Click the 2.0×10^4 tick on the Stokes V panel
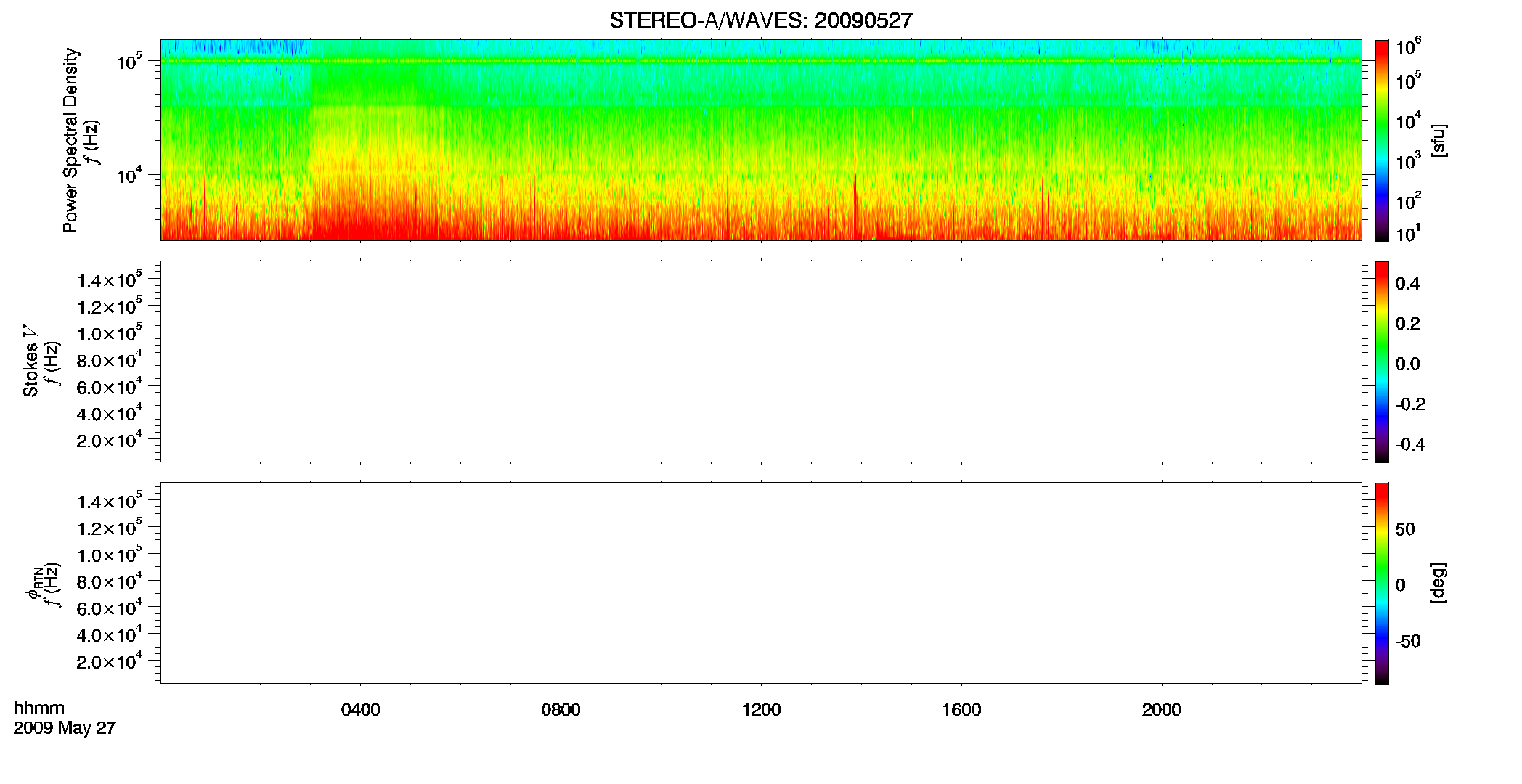The image size is (1522, 784). (x=110, y=440)
